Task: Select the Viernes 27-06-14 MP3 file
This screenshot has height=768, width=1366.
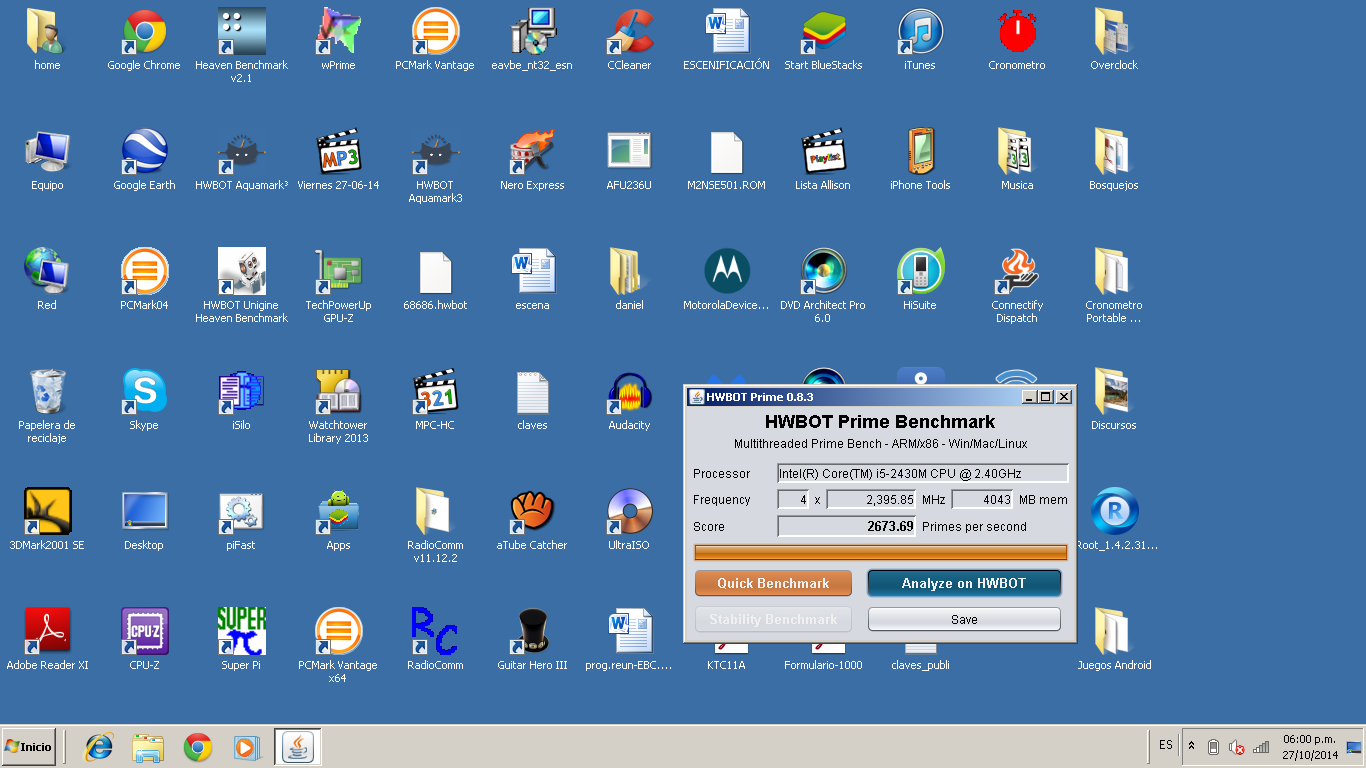Action: [x=338, y=160]
